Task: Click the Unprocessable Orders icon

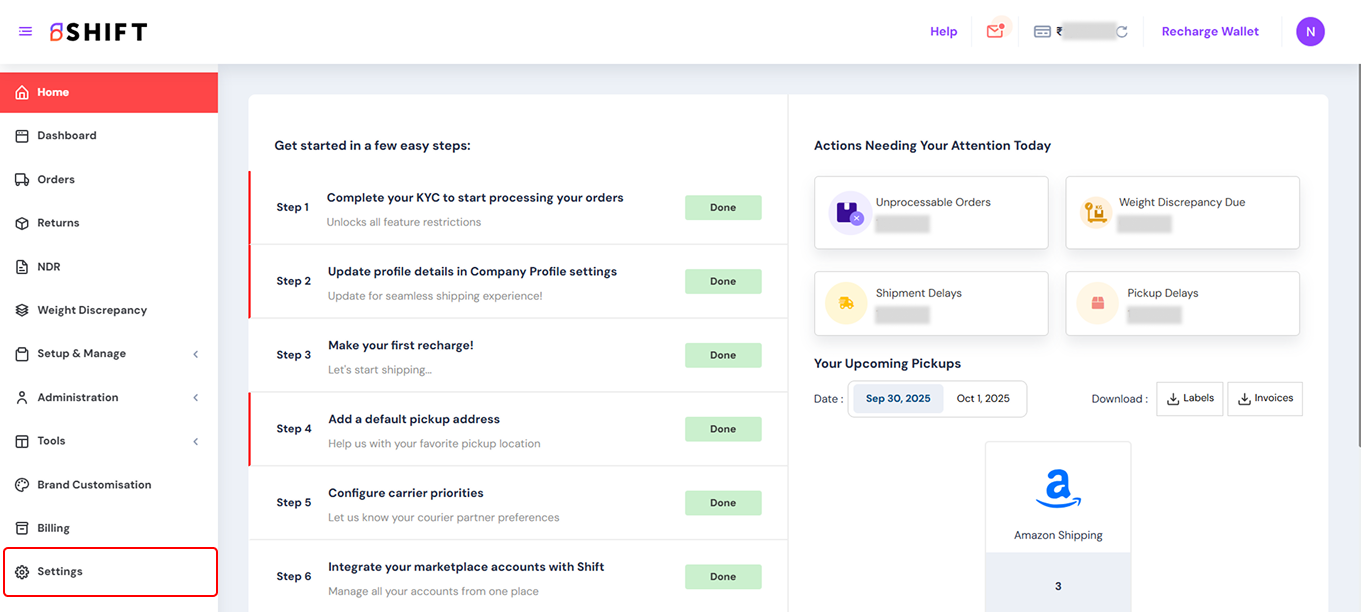Action: [850, 212]
